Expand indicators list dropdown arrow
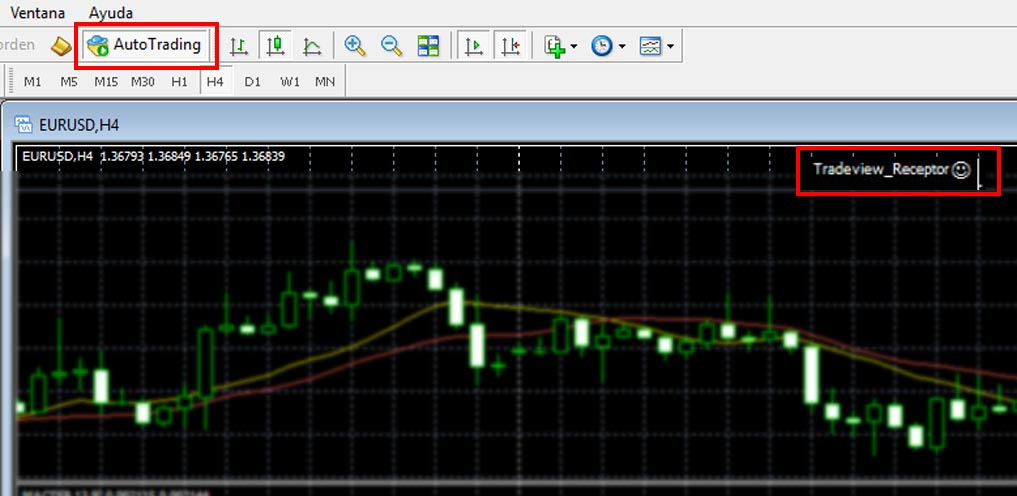 click(x=573, y=46)
